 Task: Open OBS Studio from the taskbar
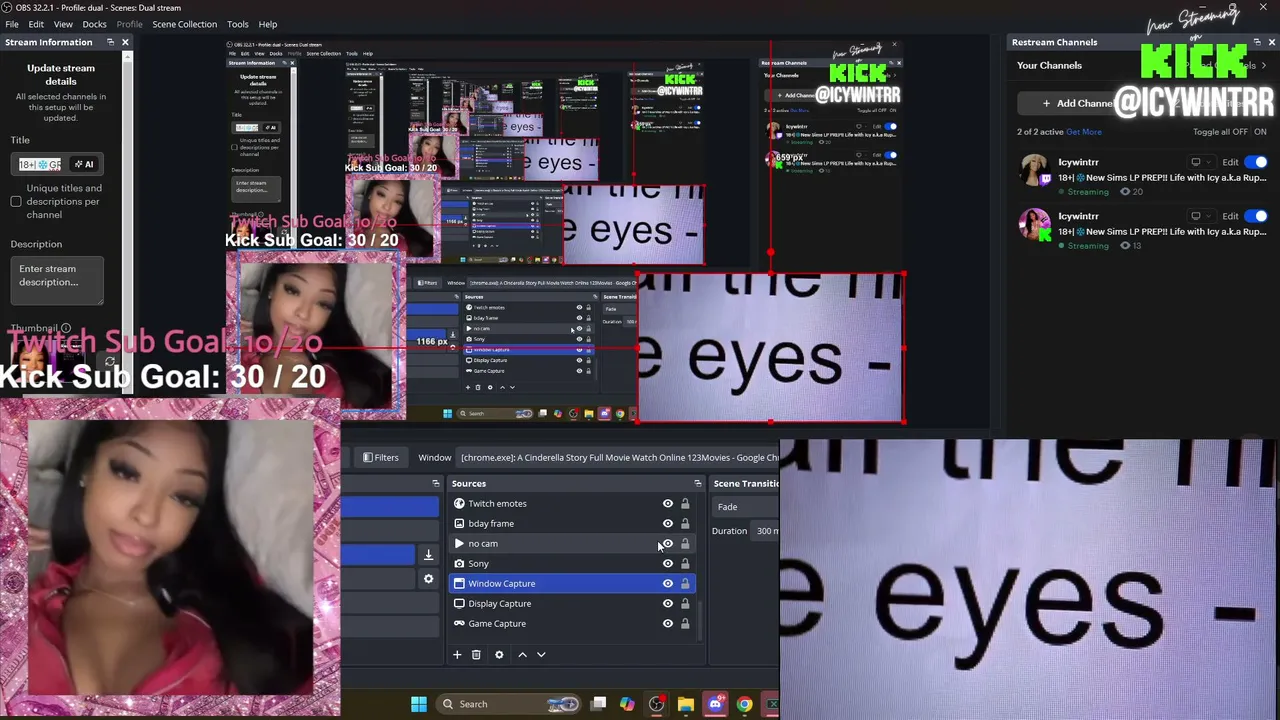(x=656, y=704)
